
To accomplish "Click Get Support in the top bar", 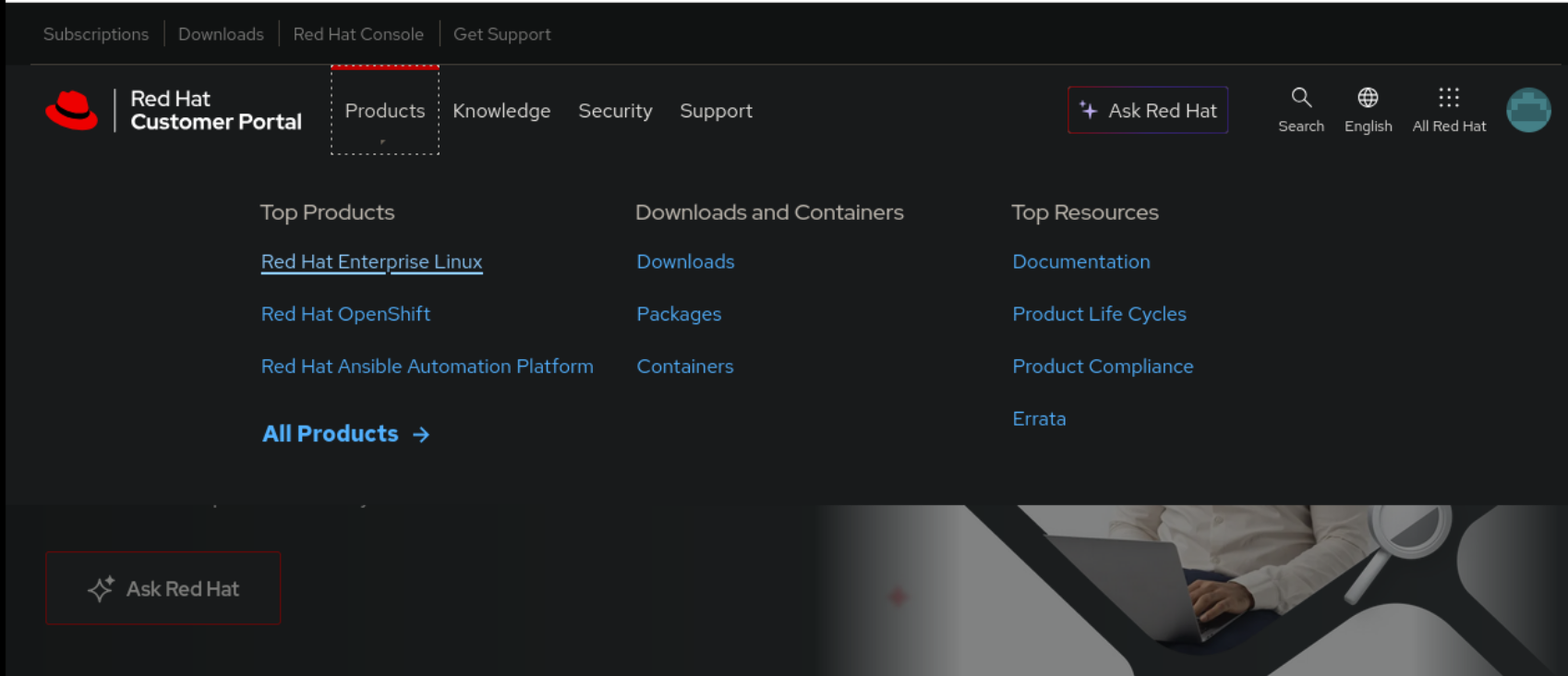I will click(501, 34).
